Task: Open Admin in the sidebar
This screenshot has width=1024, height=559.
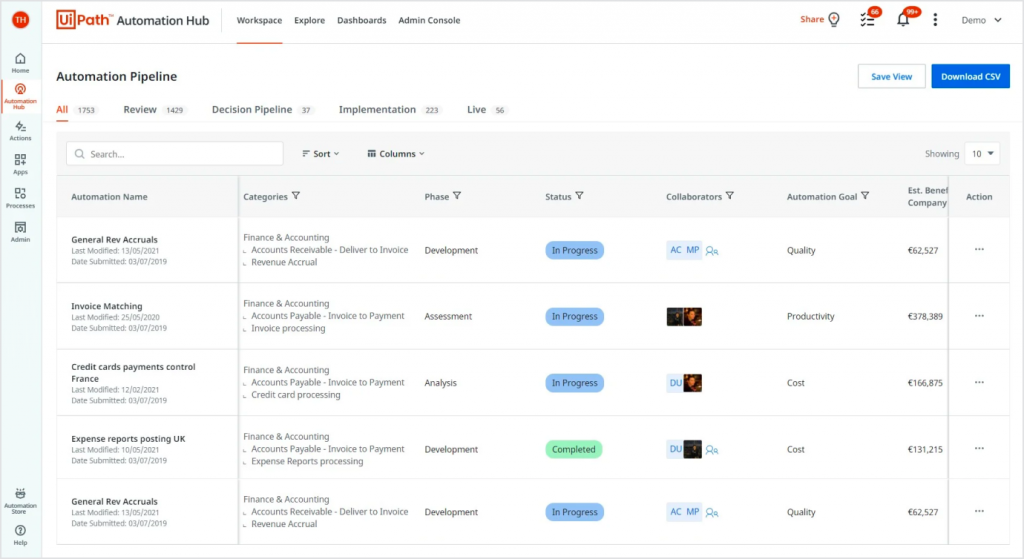Action: (20, 232)
